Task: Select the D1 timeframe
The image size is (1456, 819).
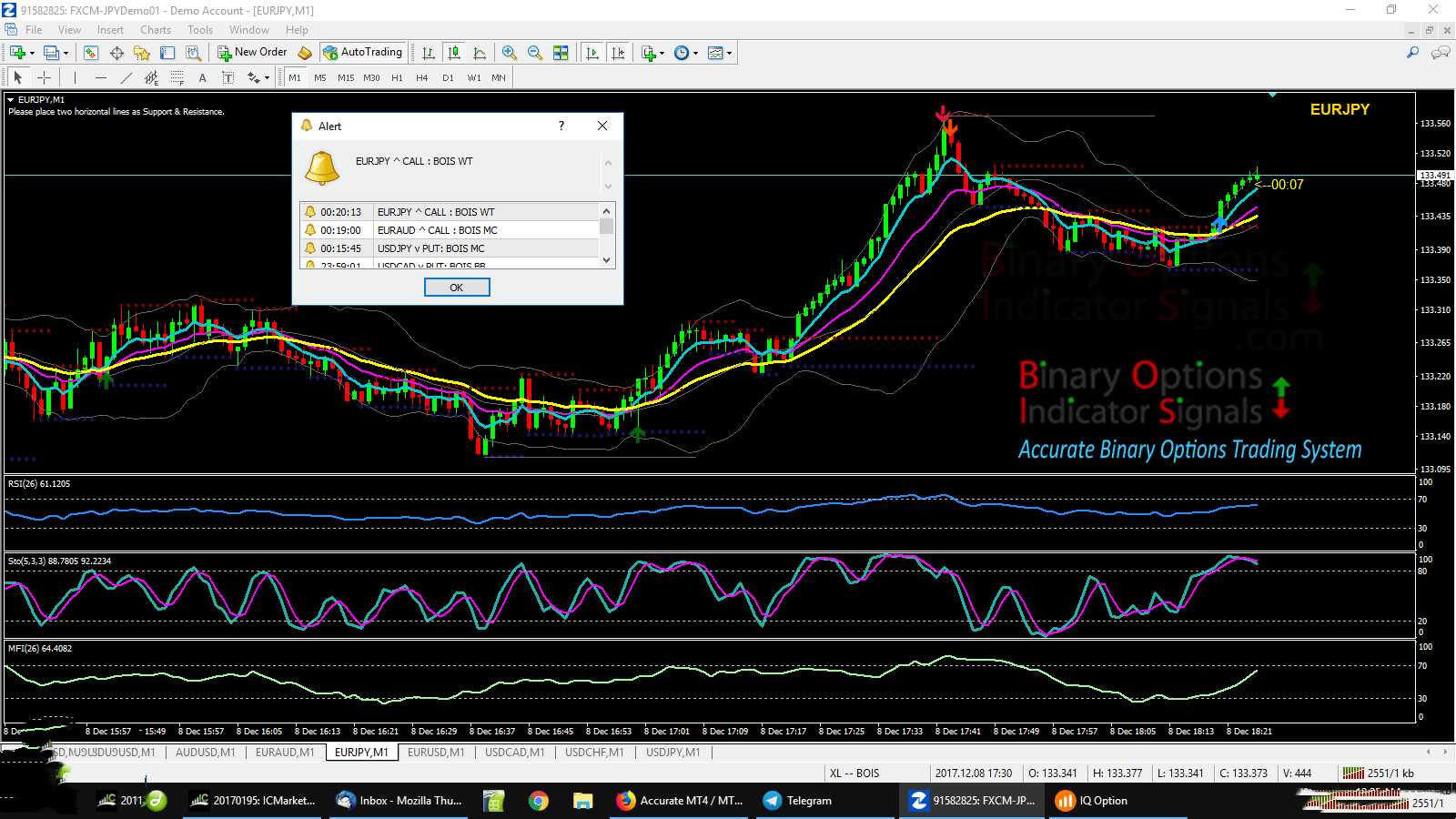Action: (448, 77)
